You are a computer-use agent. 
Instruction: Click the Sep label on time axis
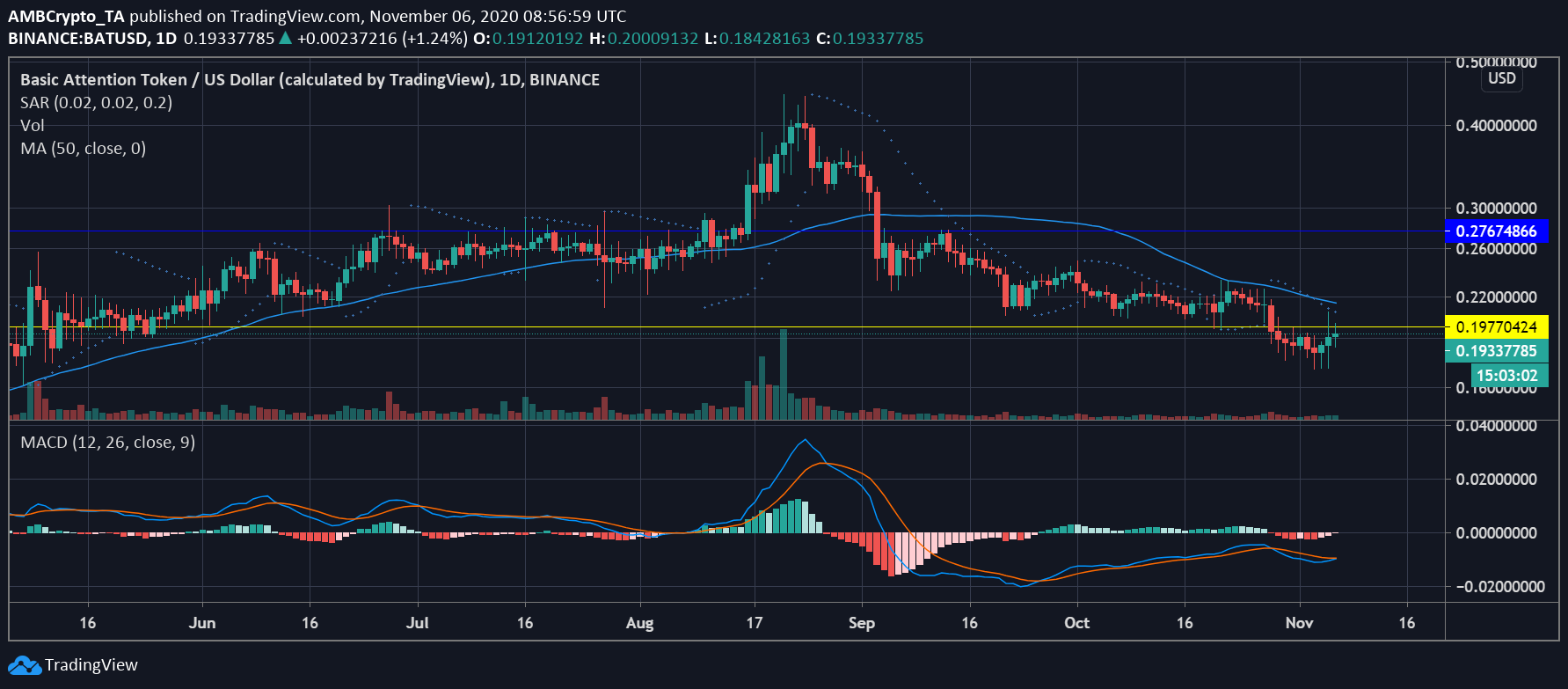coord(862,623)
